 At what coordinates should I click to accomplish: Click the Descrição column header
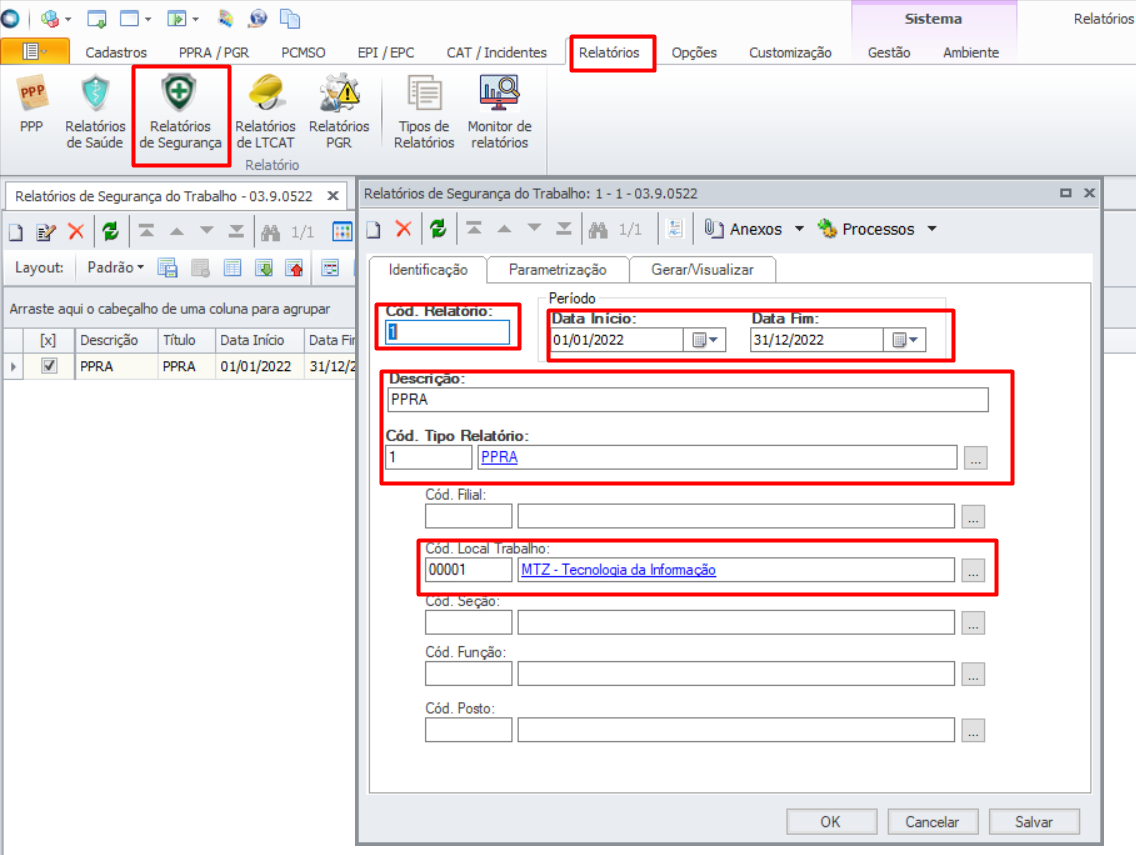[x=116, y=340]
